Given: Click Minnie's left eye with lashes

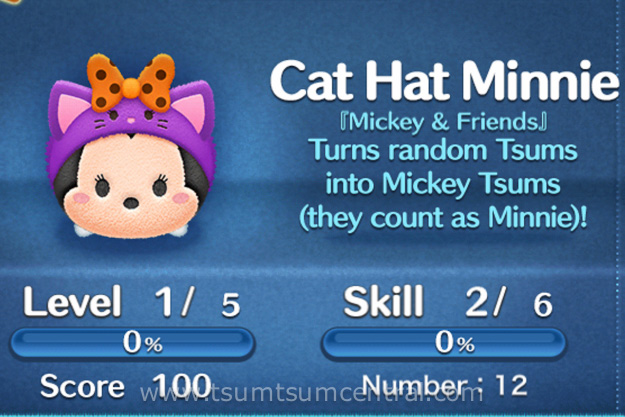Looking at the screenshot, I should [102, 186].
